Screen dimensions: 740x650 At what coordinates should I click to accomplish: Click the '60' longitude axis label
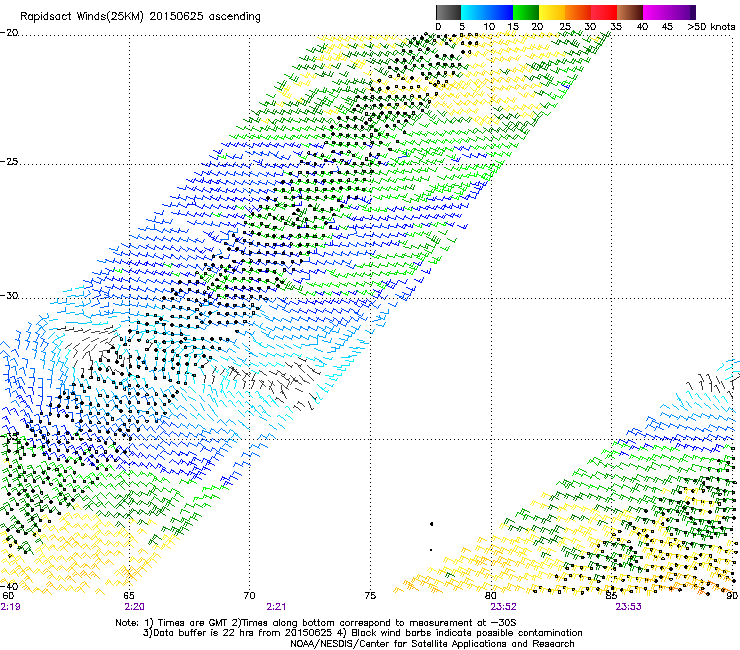(8, 596)
